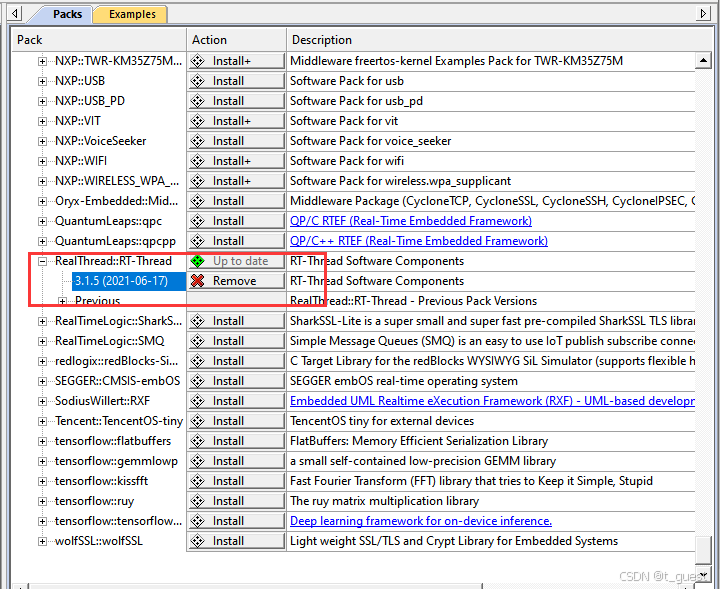This screenshot has height=589, width=720.
Task: Click the left tab-scroll arrow
Action: (x=15, y=13)
